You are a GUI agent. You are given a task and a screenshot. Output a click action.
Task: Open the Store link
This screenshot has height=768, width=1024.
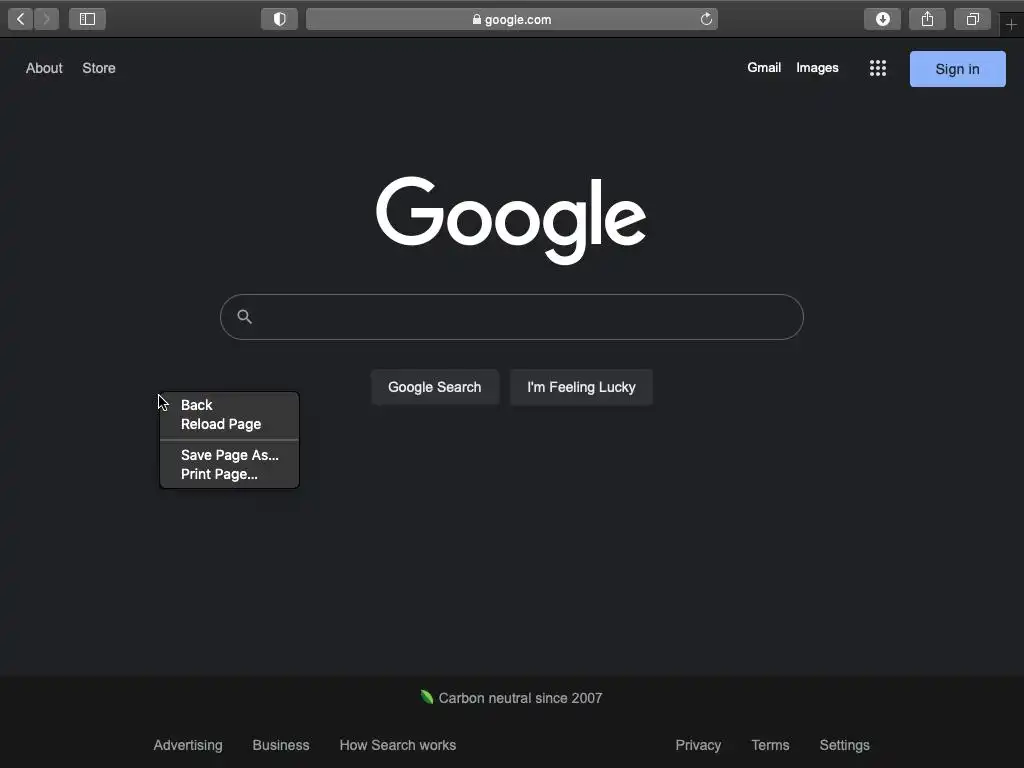point(99,68)
